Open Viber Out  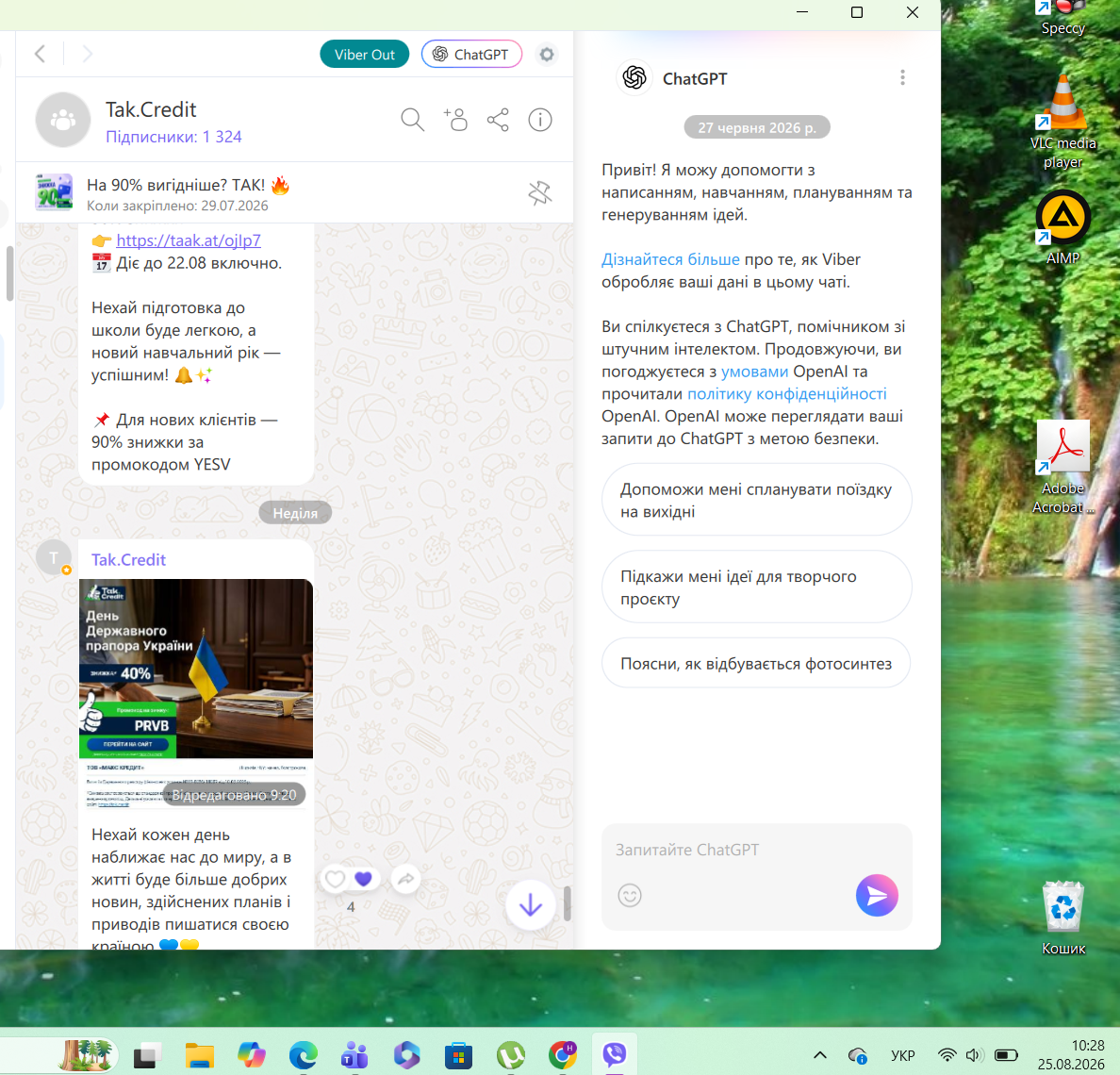(364, 55)
